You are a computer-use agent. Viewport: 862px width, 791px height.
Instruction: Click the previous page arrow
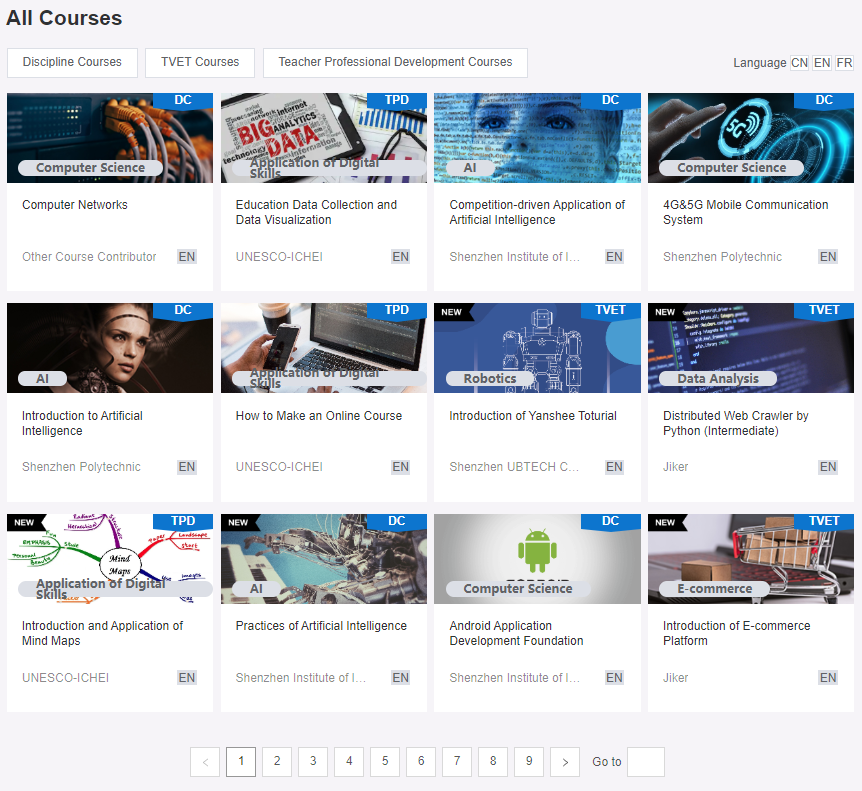[x=205, y=762]
